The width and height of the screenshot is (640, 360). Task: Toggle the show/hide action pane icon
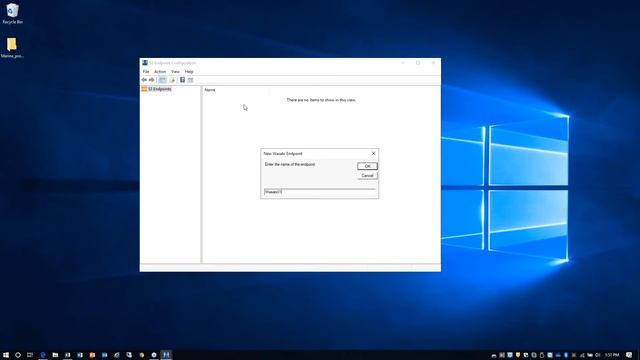pos(190,80)
